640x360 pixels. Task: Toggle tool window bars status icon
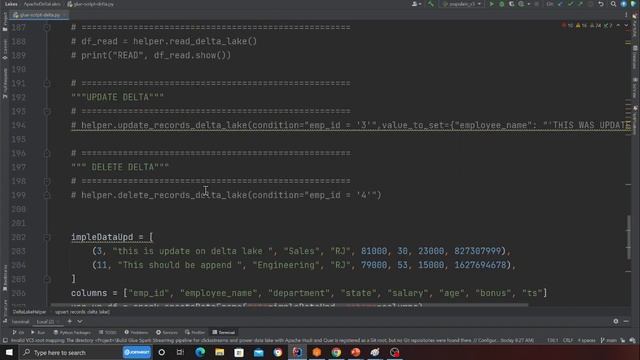click(x=5, y=340)
